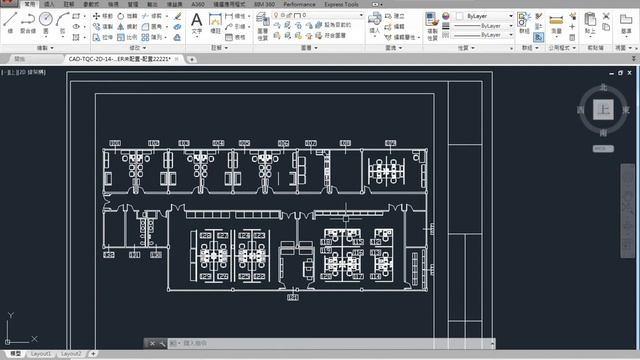The width and height of the screenshot is (640, 360).
Task: Expand the Properties panel flyout
Action: pyautogui.click(x=466, y=48)
